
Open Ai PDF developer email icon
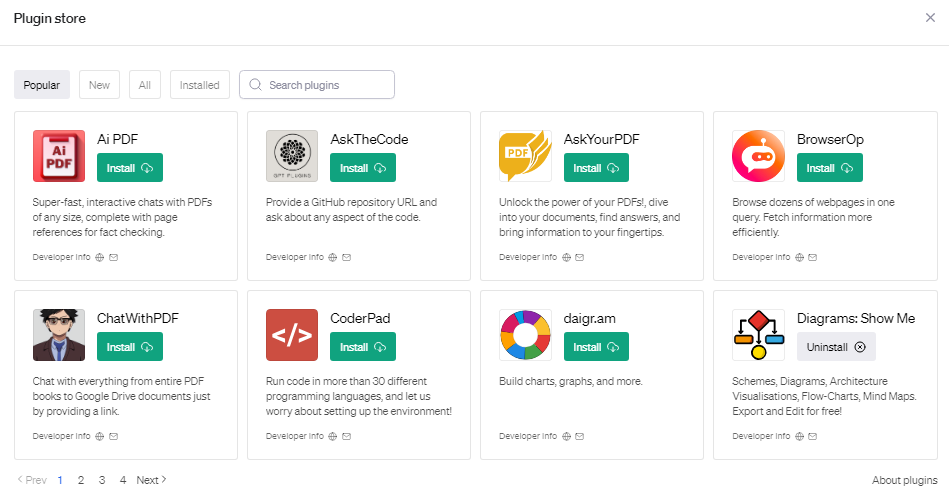pos(113,257)
